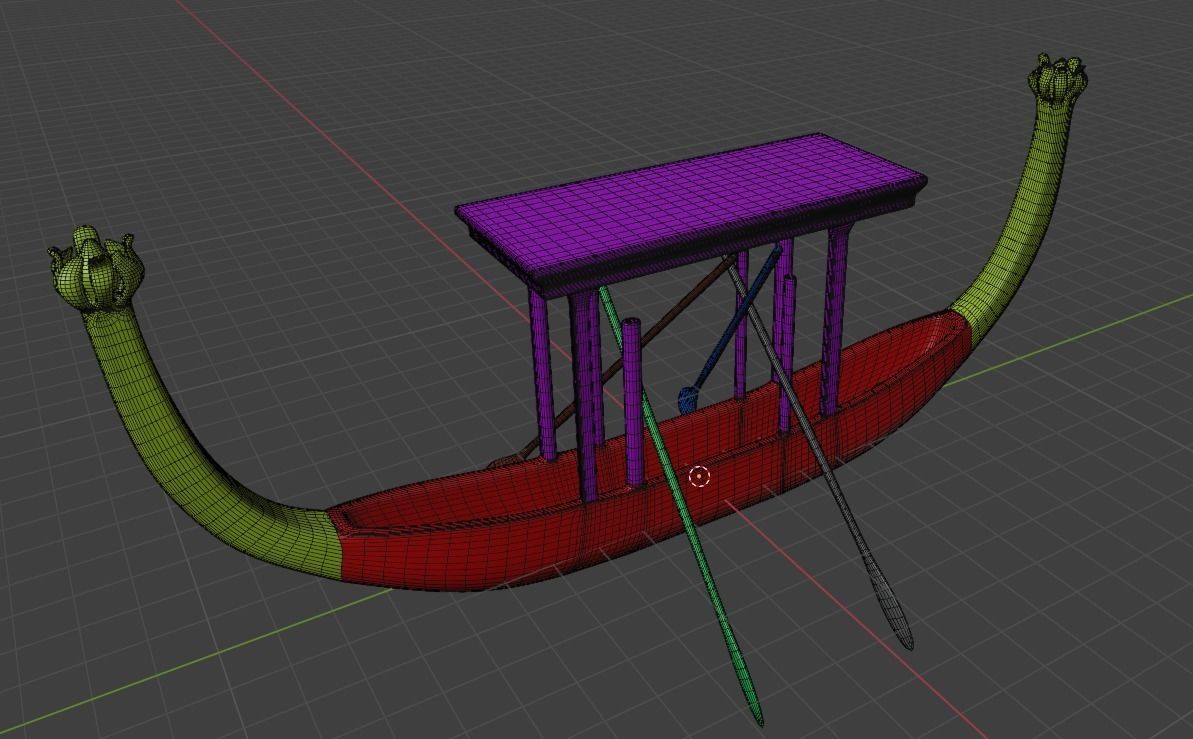
Task: Select the lotus finial atop the right stern
Action: (1058, 78)
